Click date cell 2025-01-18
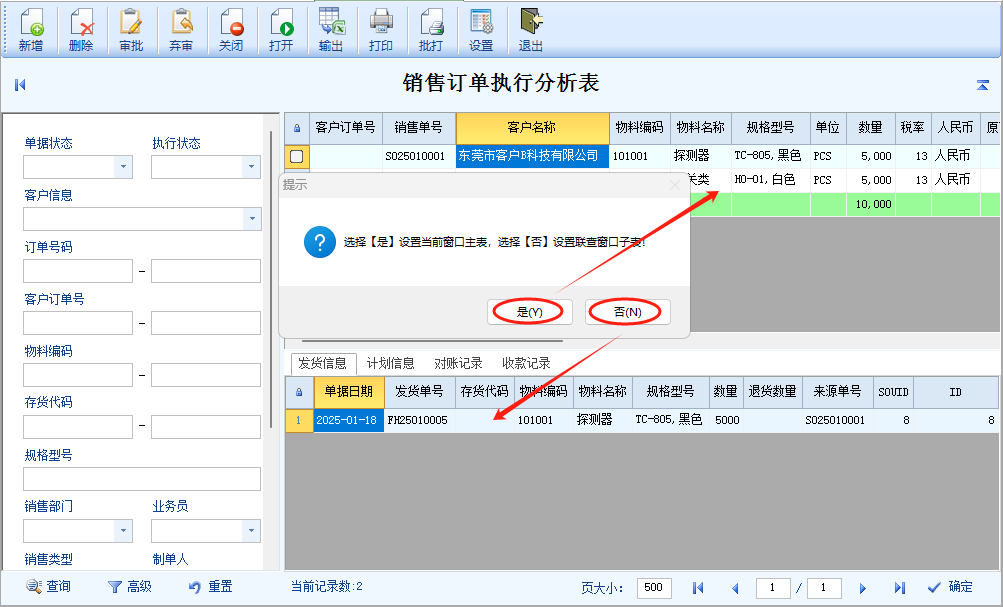Screen dimensions: 1003x607 [x=349, y=420]
